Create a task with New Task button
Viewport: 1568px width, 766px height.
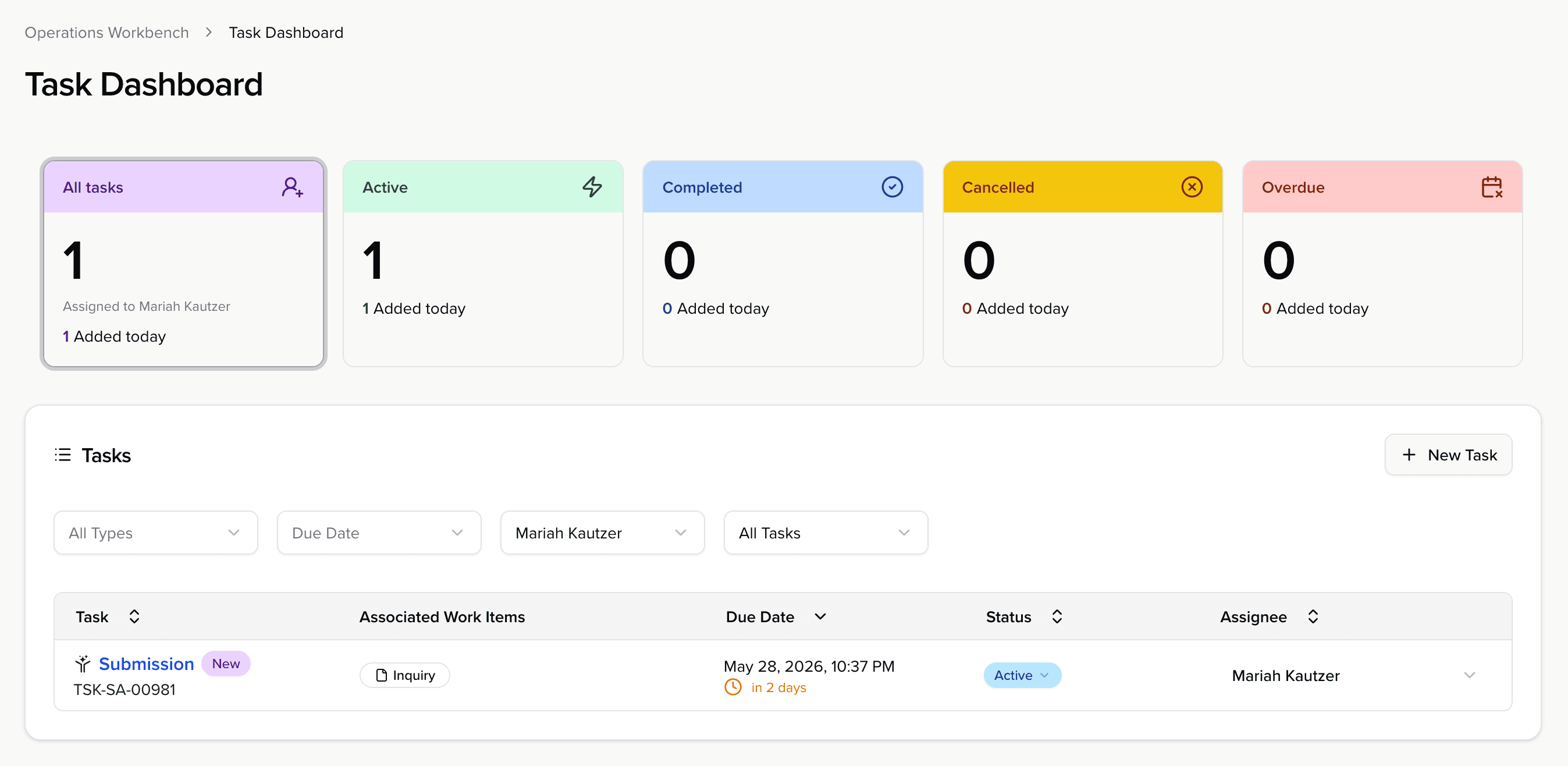tap(1448, 455)
